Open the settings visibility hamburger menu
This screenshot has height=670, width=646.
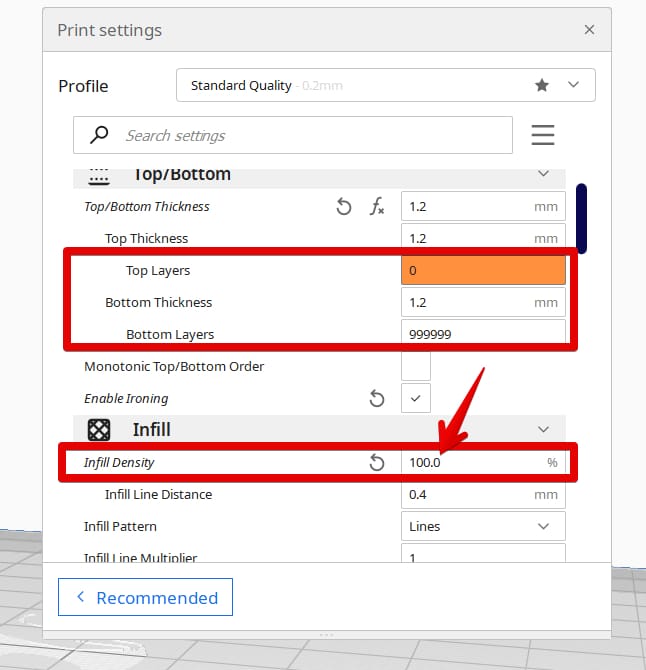point(543,135)
